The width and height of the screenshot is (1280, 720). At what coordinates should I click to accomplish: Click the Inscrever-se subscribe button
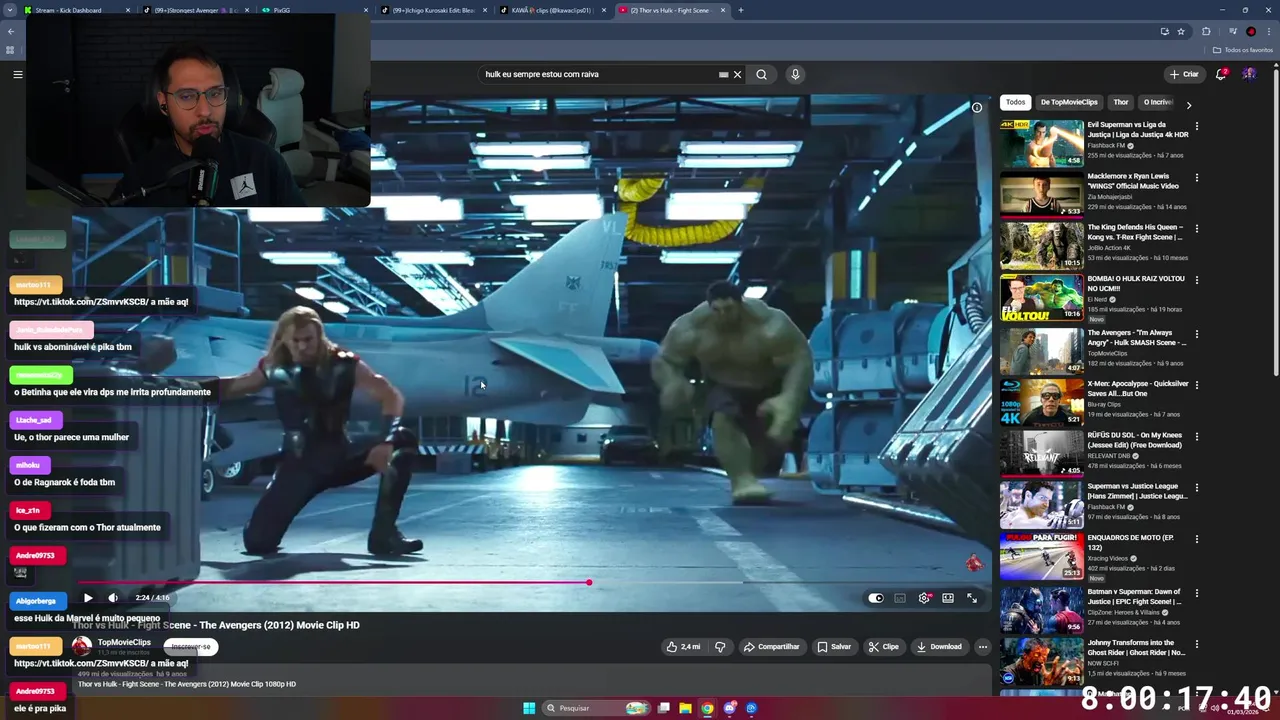(x=191, y=647)
